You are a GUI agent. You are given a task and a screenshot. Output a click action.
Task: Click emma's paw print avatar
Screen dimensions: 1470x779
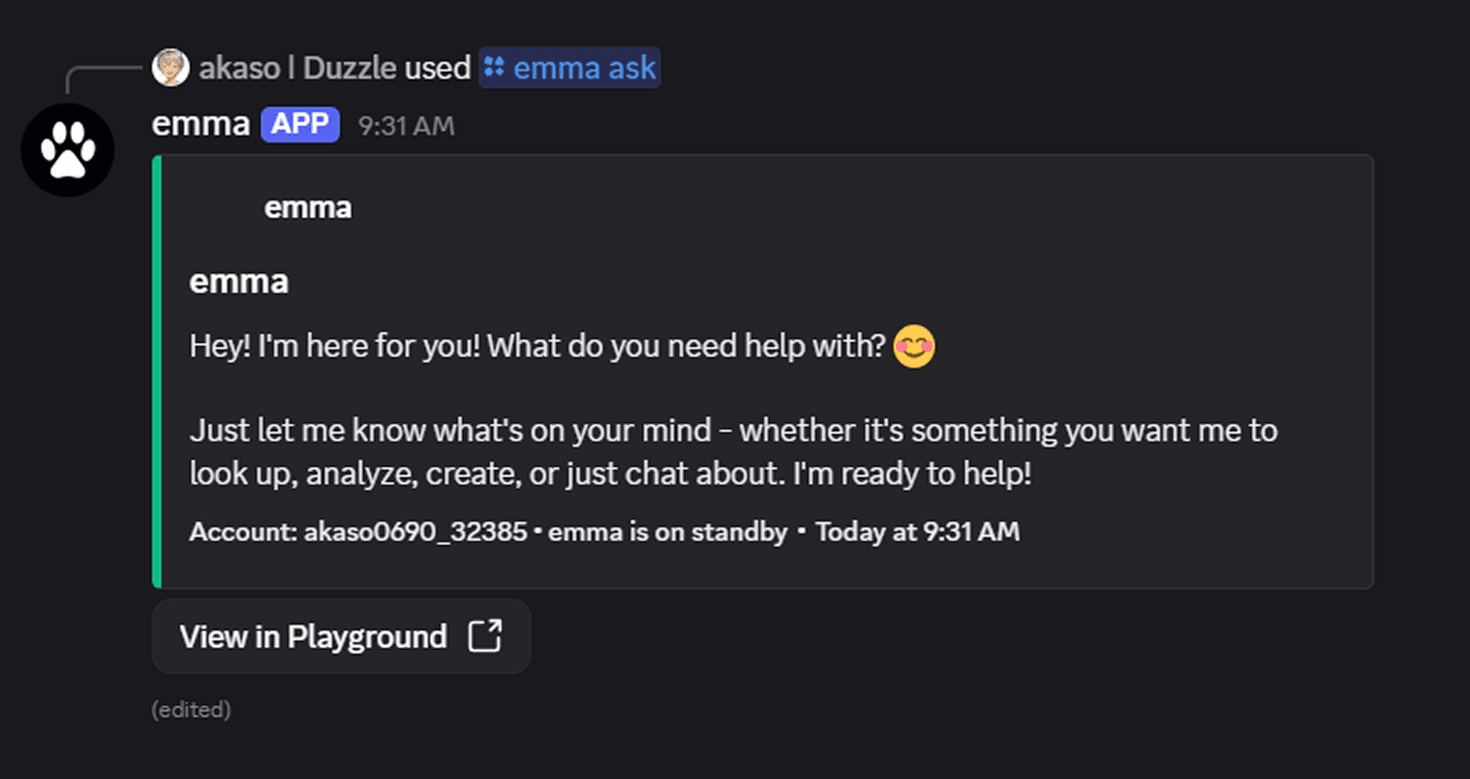point(67,150)
